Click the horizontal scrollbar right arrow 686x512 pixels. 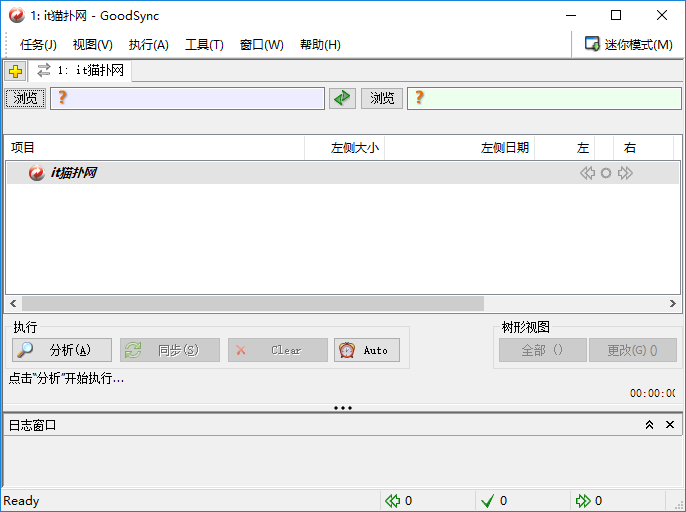coord(672,303)
